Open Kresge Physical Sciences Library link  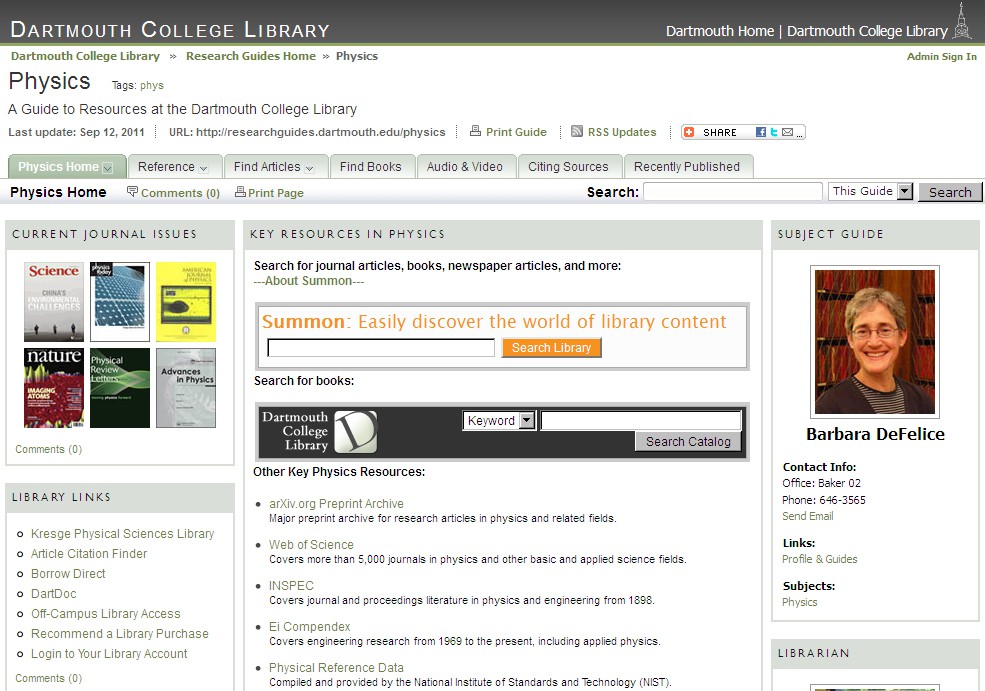123,533
